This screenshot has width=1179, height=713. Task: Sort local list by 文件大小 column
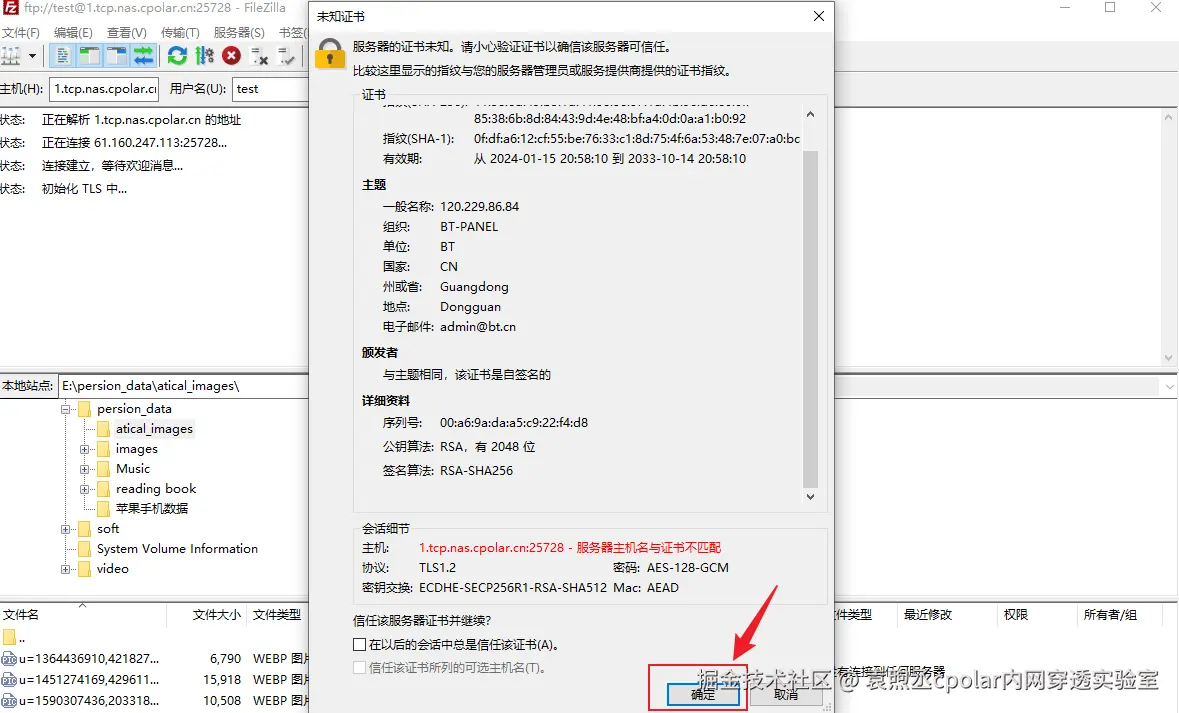click(x=206, y=615)
